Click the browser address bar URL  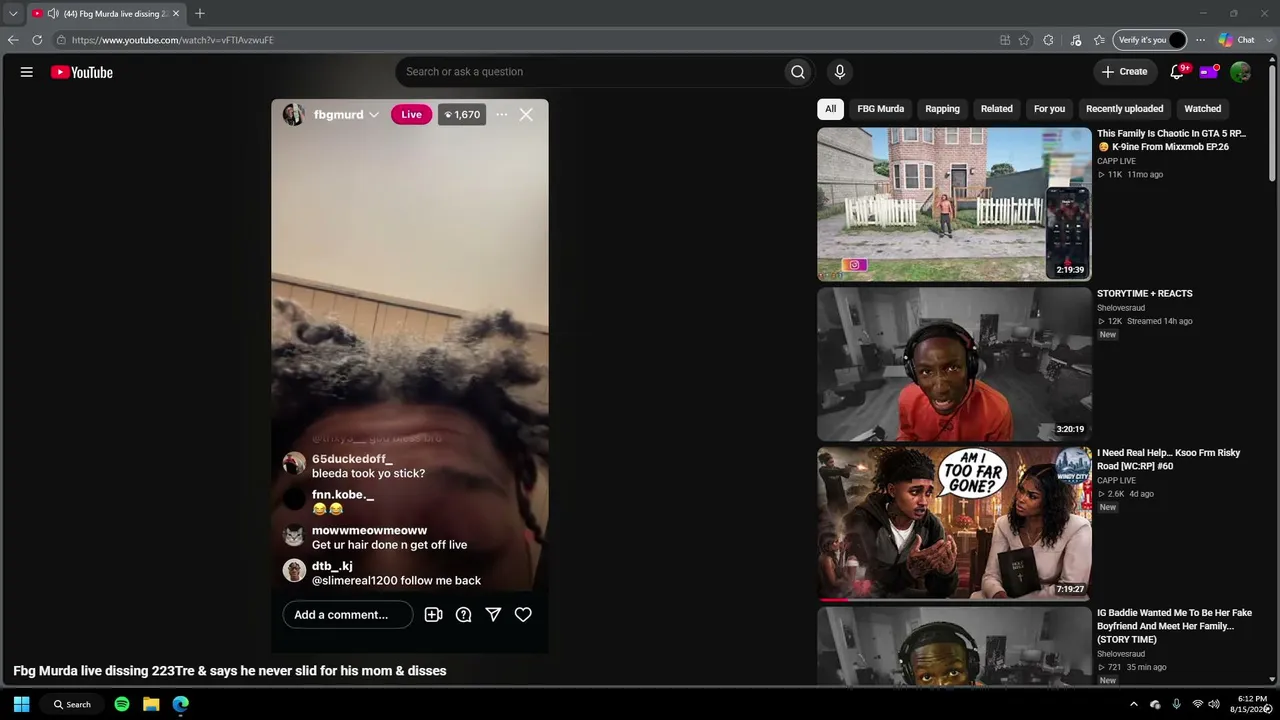(173, 40)
